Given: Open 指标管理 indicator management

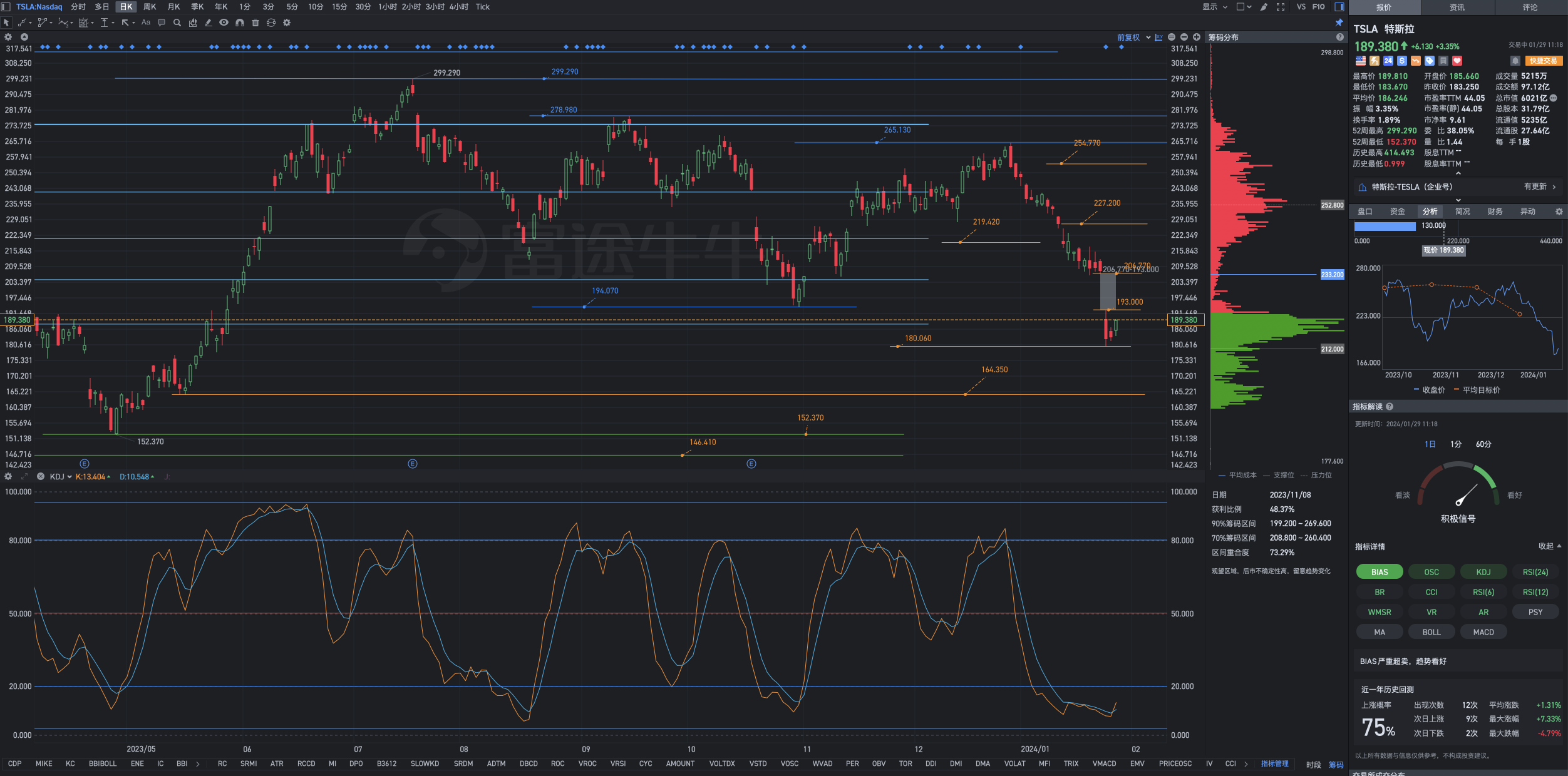Looking at the screenshot, I should pyautogui.click(x=1274, y=764).
